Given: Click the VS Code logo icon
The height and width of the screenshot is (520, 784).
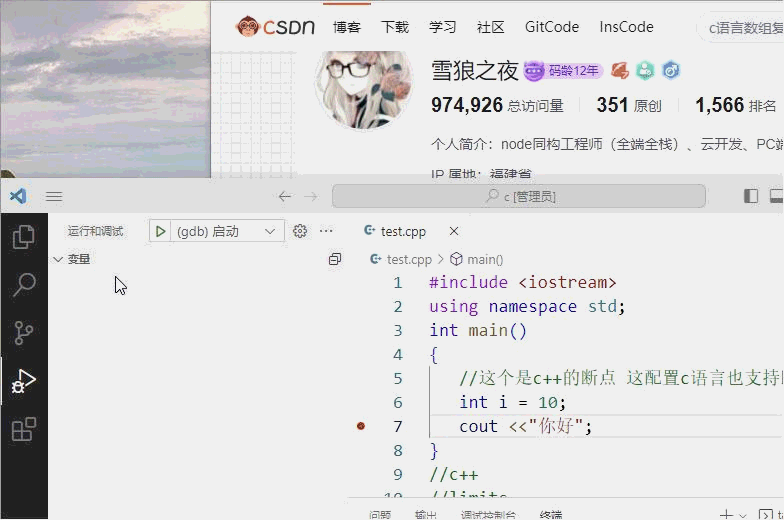Looking at the screenshot, I should tap(18, 196).
